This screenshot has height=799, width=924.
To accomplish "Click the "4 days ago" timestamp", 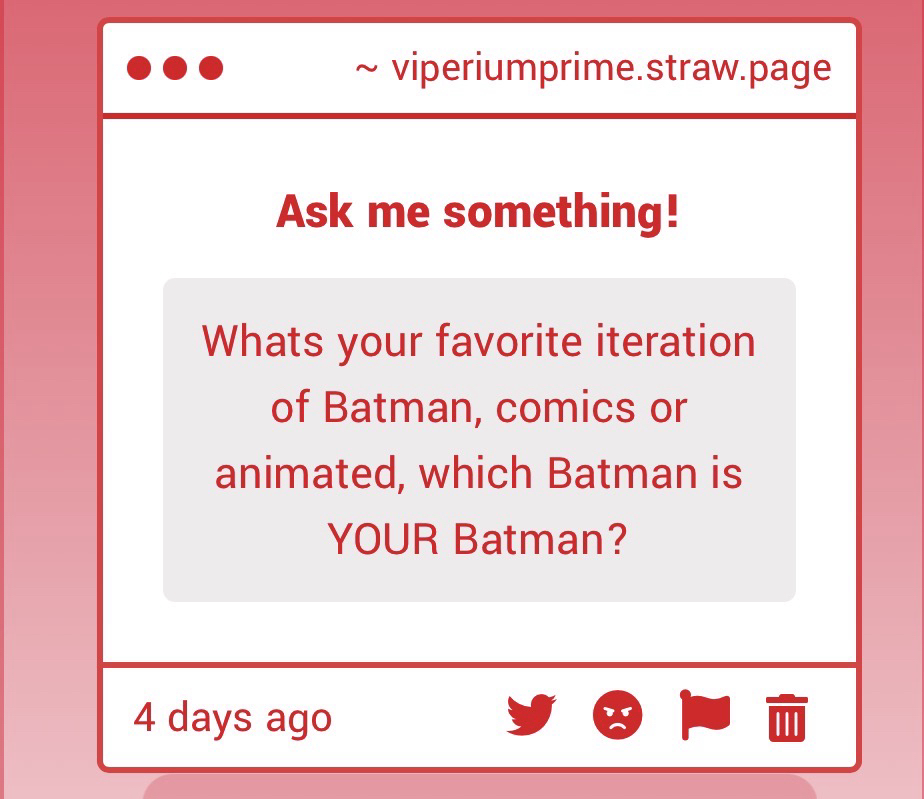I will click(232, 718).
